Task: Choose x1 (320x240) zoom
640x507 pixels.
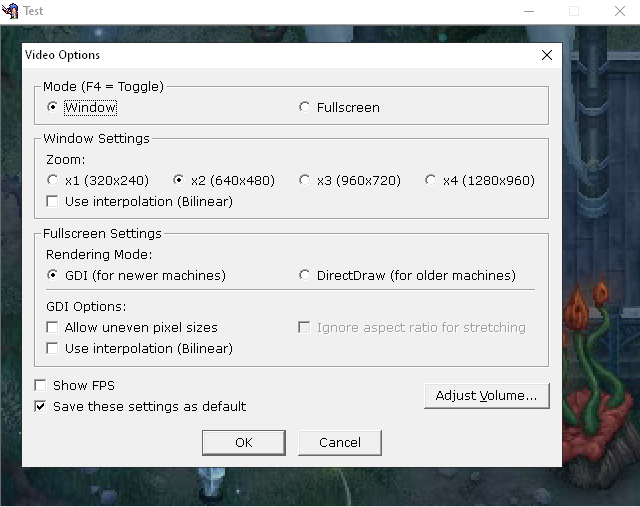Action: 52,180
